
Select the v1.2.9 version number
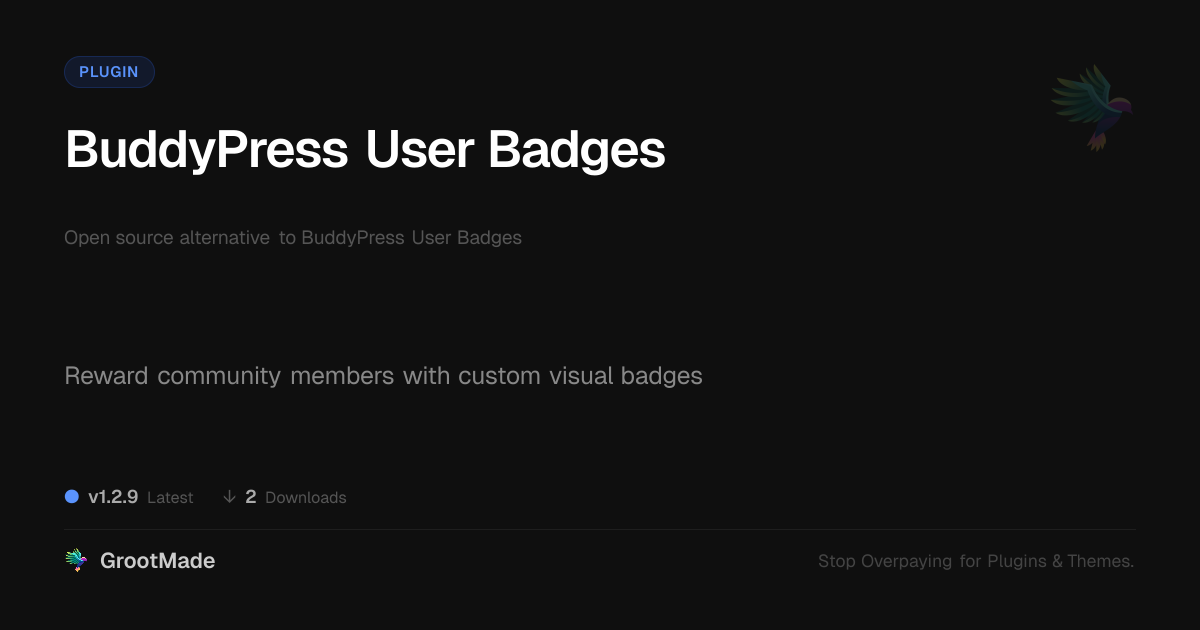coord(113,497)
